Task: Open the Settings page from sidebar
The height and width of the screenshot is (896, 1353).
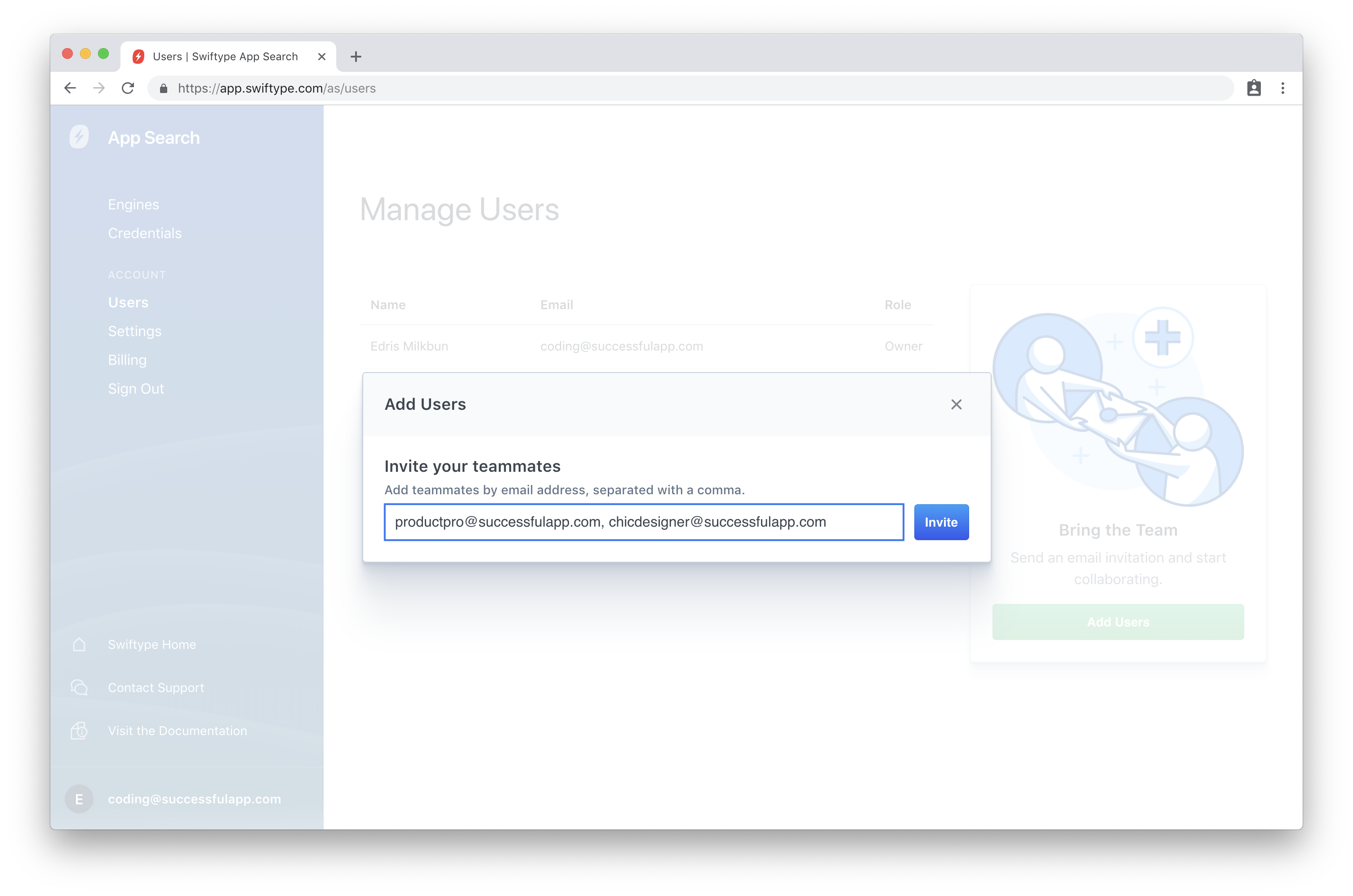Action: coord(135,330)
